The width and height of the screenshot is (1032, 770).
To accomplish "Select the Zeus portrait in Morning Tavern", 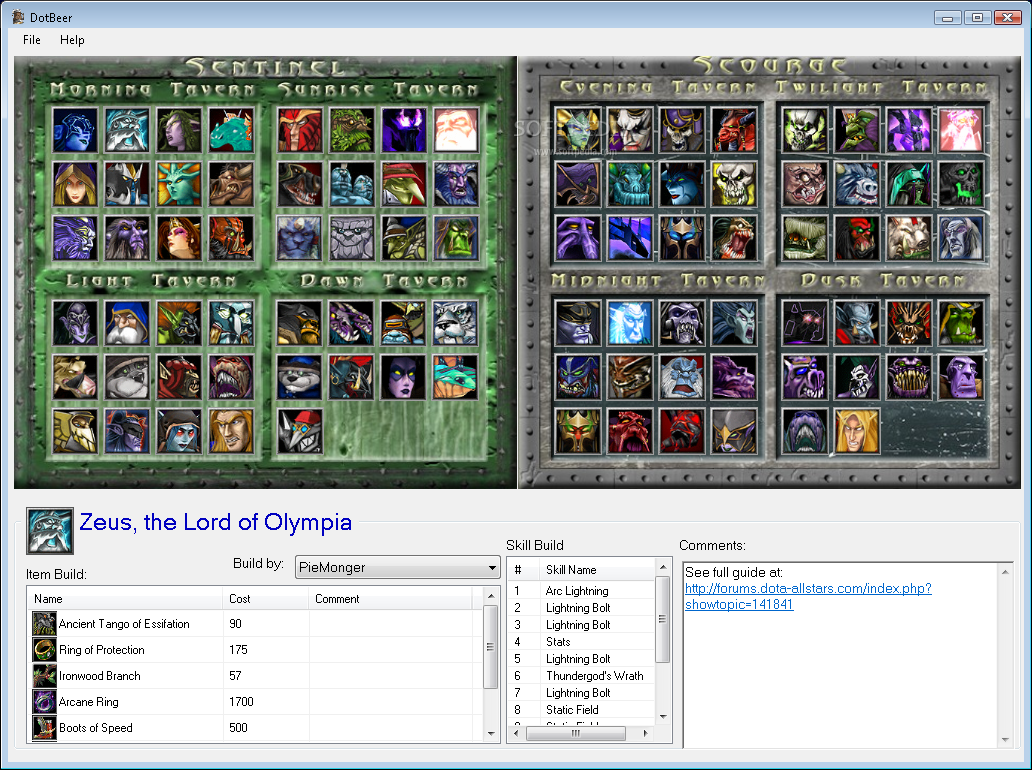I will [x=127, y=130].
